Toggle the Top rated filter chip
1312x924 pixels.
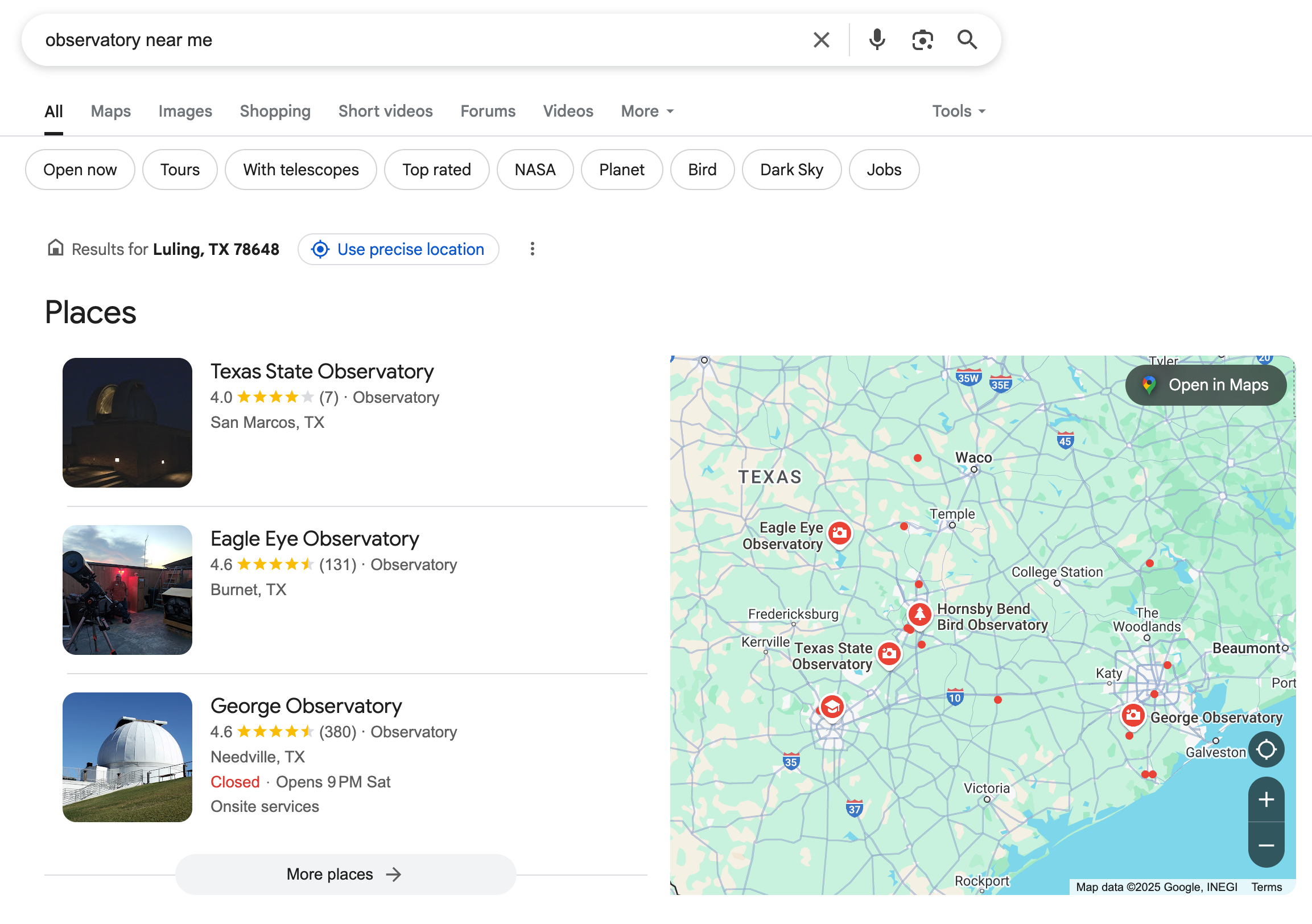point(436,170)
